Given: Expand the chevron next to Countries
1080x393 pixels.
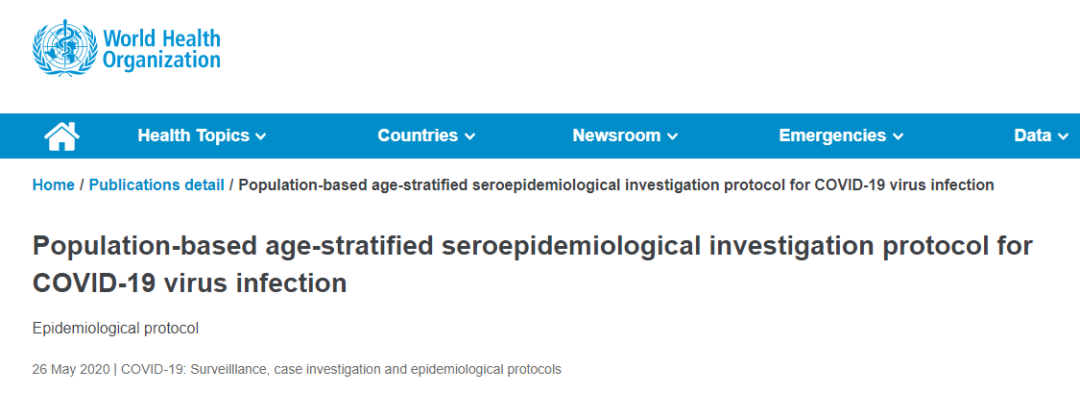Looking at the screenshot, I should click(470, 137).
